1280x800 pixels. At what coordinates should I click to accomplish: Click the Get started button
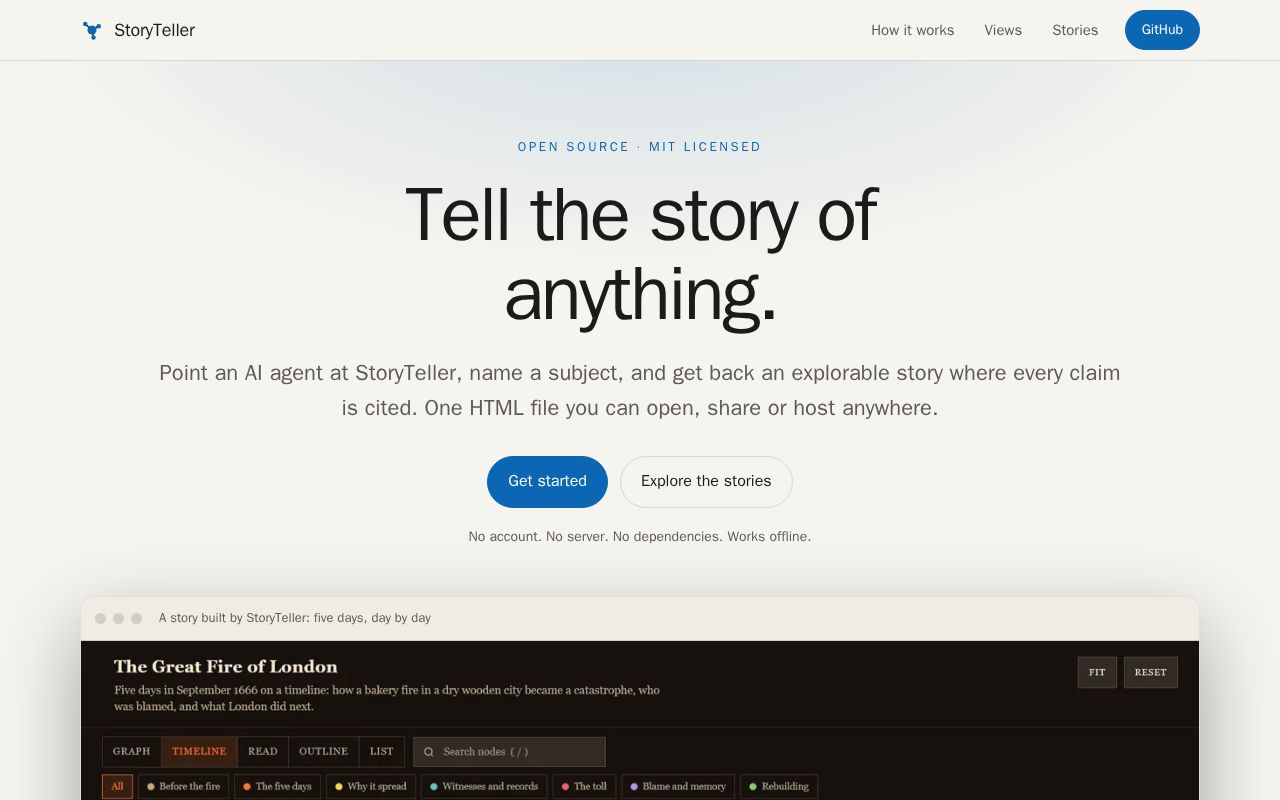[547, 481]
